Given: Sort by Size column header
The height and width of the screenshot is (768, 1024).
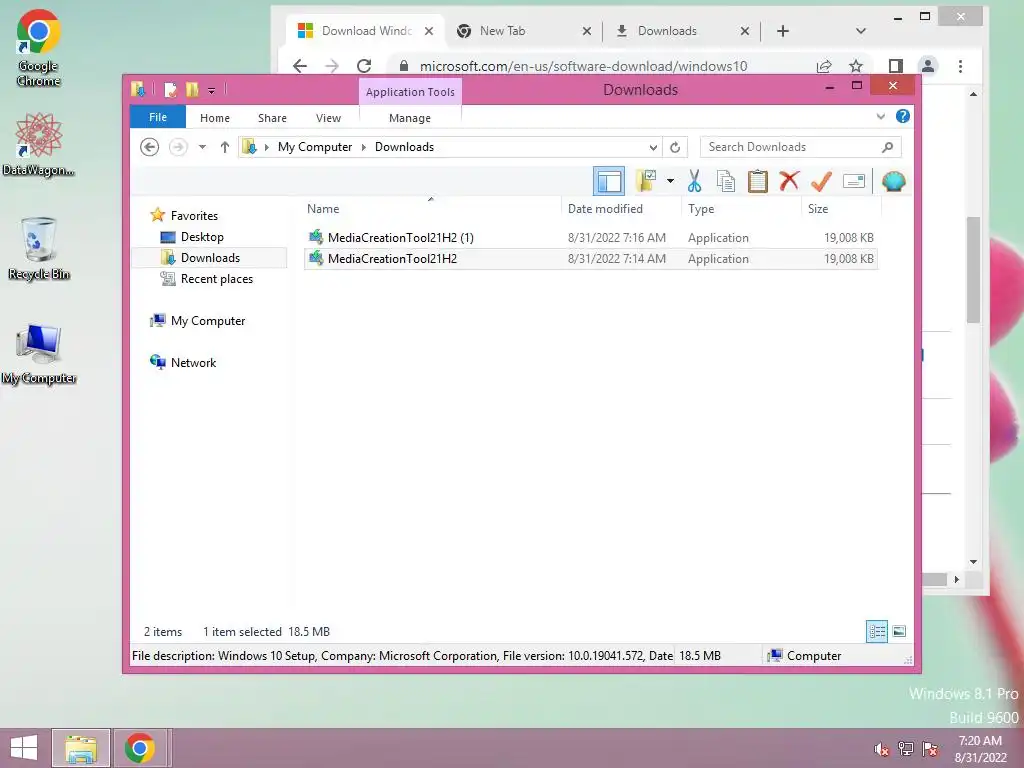Looking at the screenshot, I should tap(818, 209).
